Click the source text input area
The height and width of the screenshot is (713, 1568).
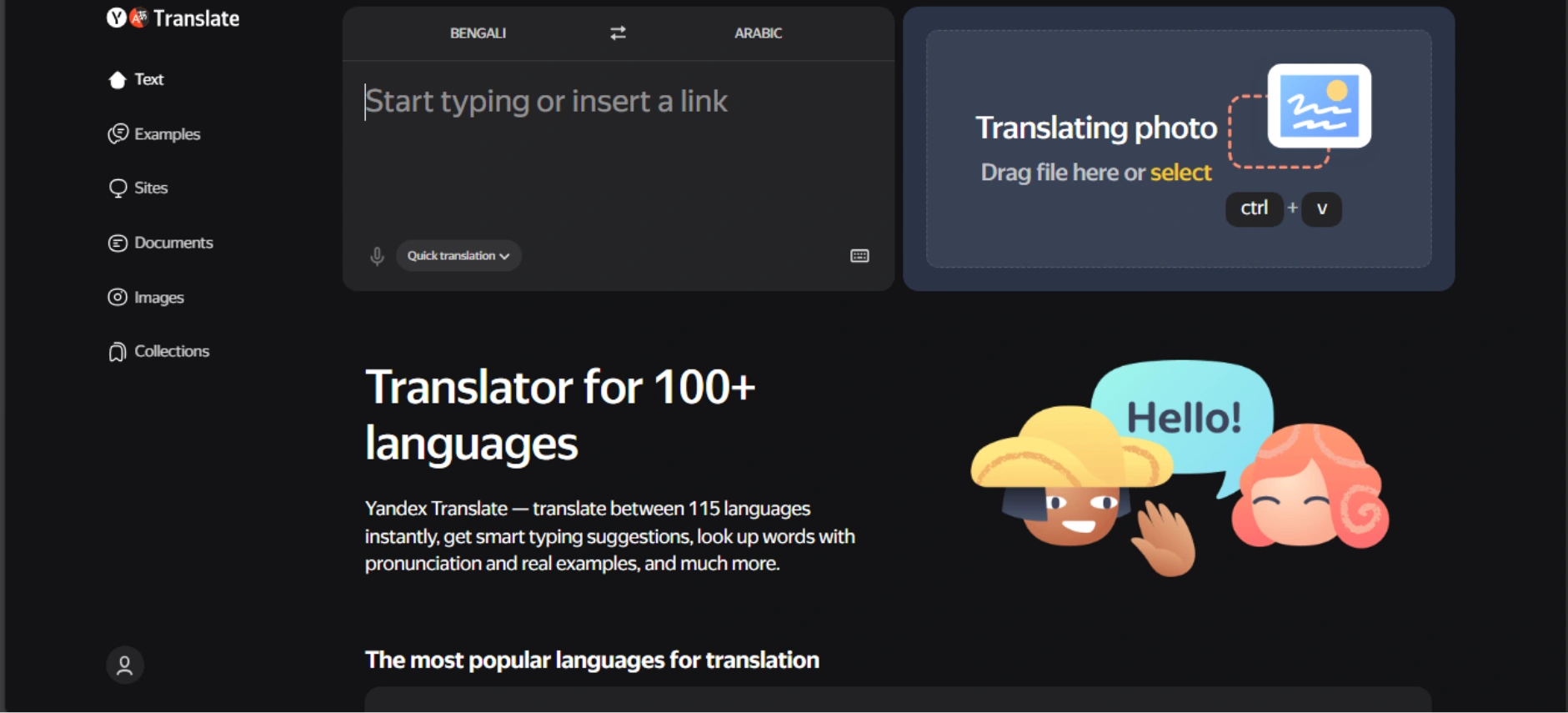coord(618,150)
